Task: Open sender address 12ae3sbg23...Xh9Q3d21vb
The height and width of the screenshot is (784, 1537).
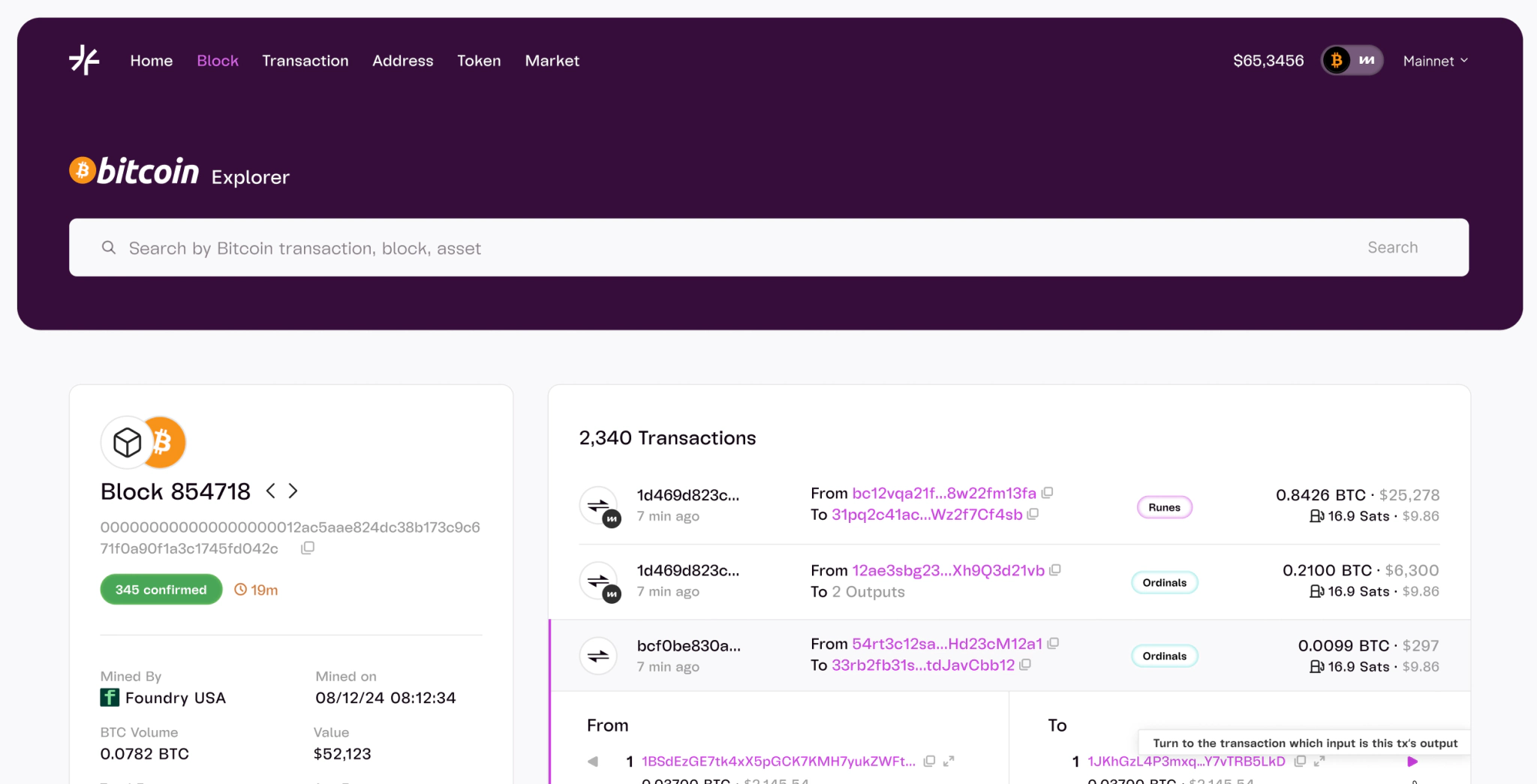Action: point(949,570)
